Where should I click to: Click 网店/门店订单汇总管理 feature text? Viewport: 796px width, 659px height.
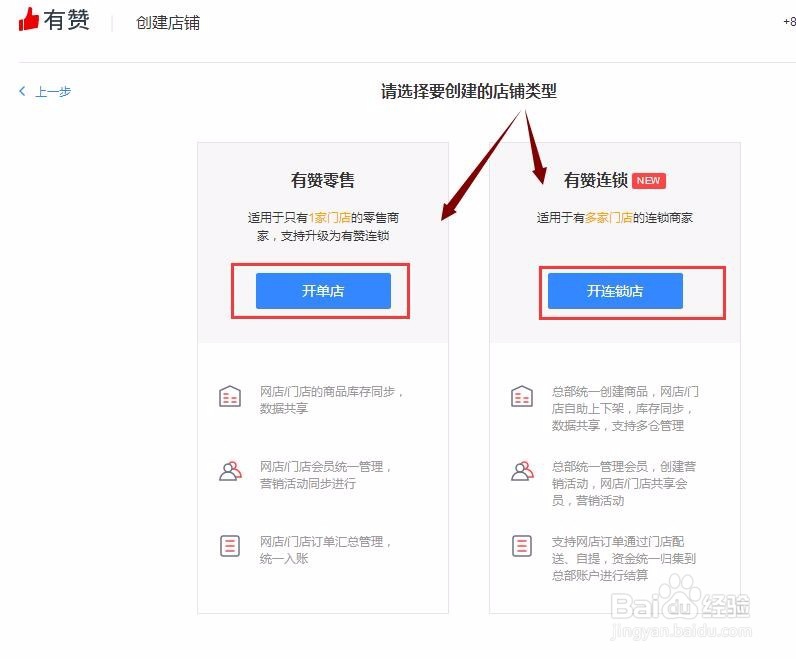[325, 542]
